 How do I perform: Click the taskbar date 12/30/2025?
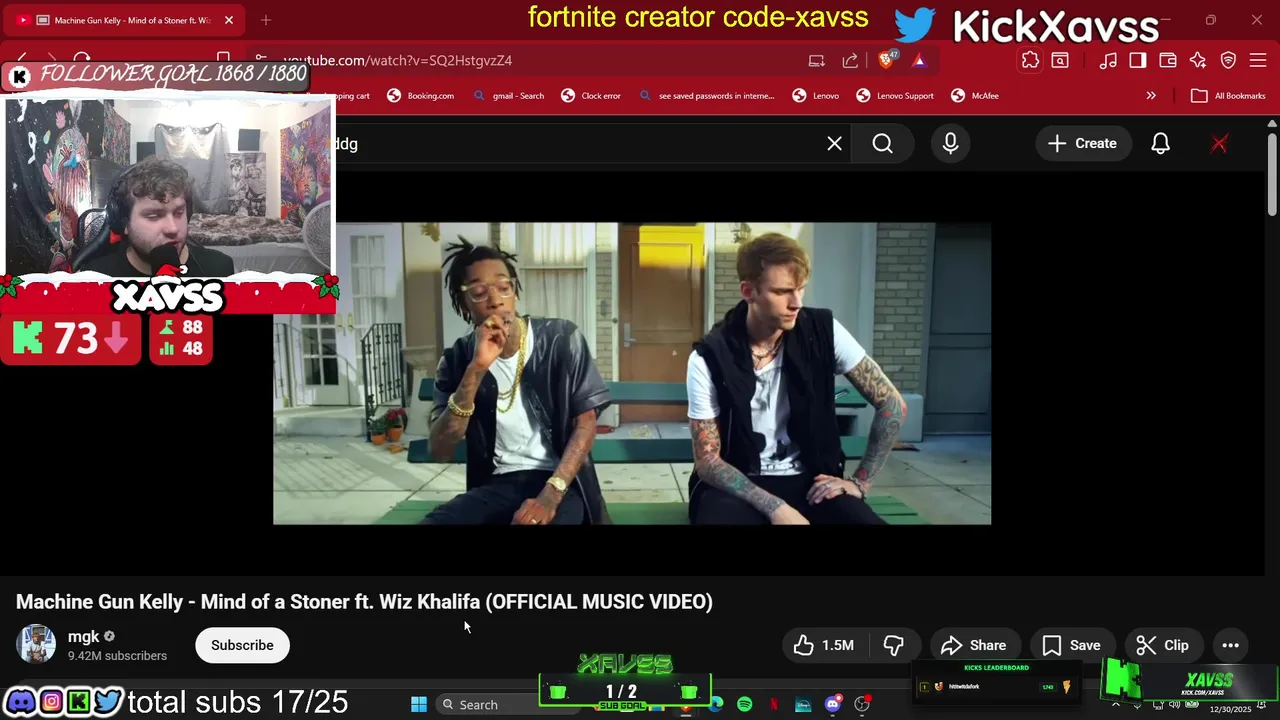1230,710
